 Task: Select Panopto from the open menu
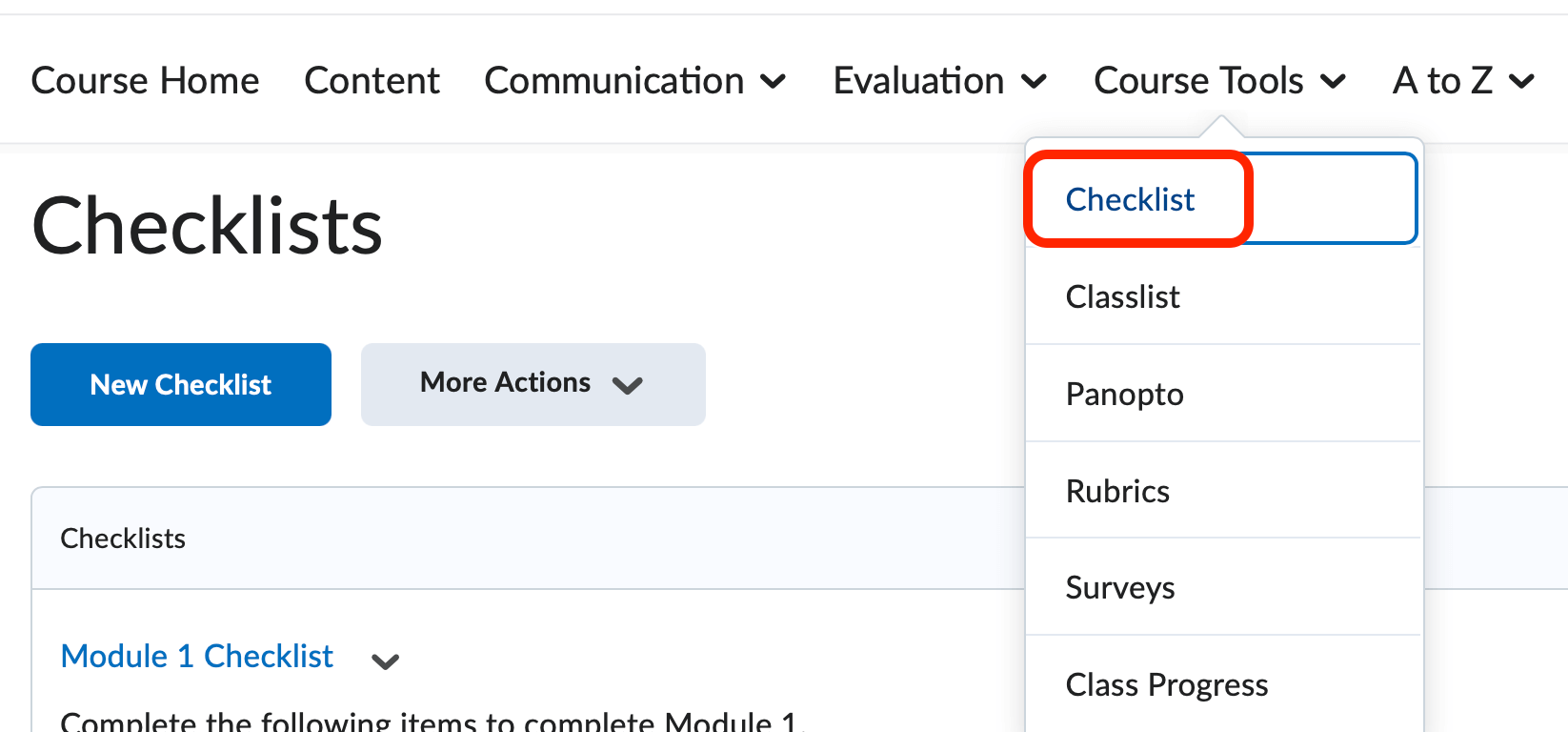[1124, 394]
